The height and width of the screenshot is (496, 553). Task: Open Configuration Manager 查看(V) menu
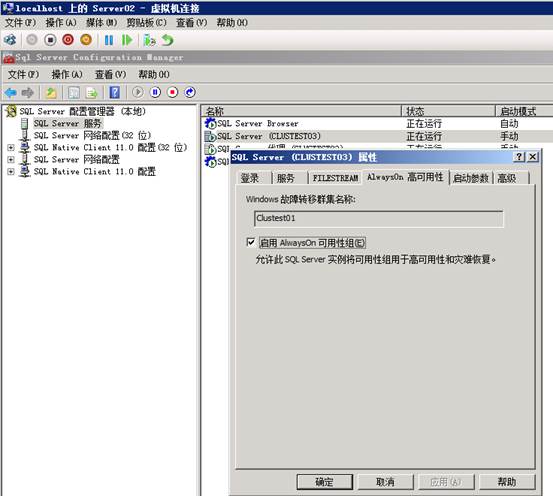(x=110, y=74)
